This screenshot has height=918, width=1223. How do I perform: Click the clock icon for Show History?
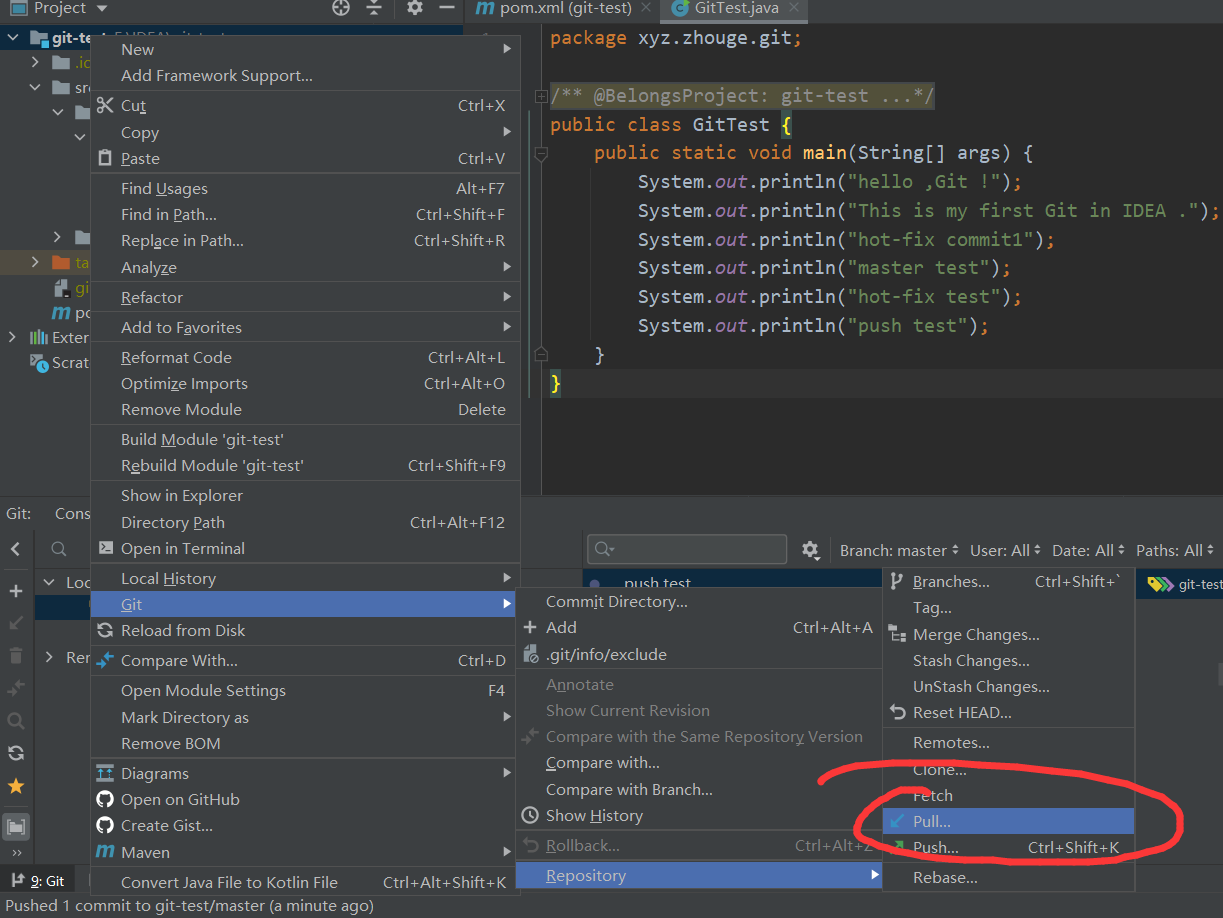click(530, 815)
